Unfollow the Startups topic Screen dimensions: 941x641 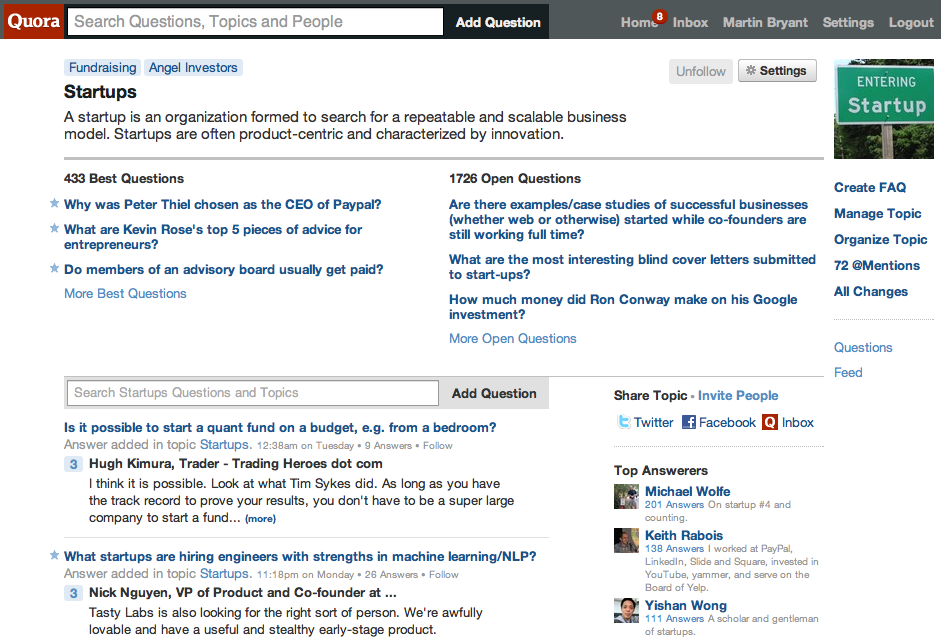700,71
